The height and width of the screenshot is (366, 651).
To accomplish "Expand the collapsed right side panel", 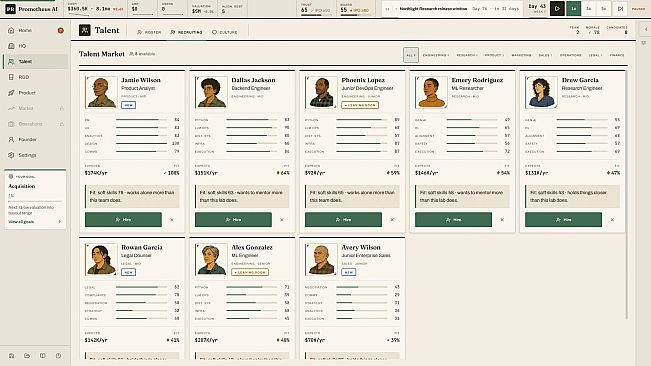I will tap(646, 29).
